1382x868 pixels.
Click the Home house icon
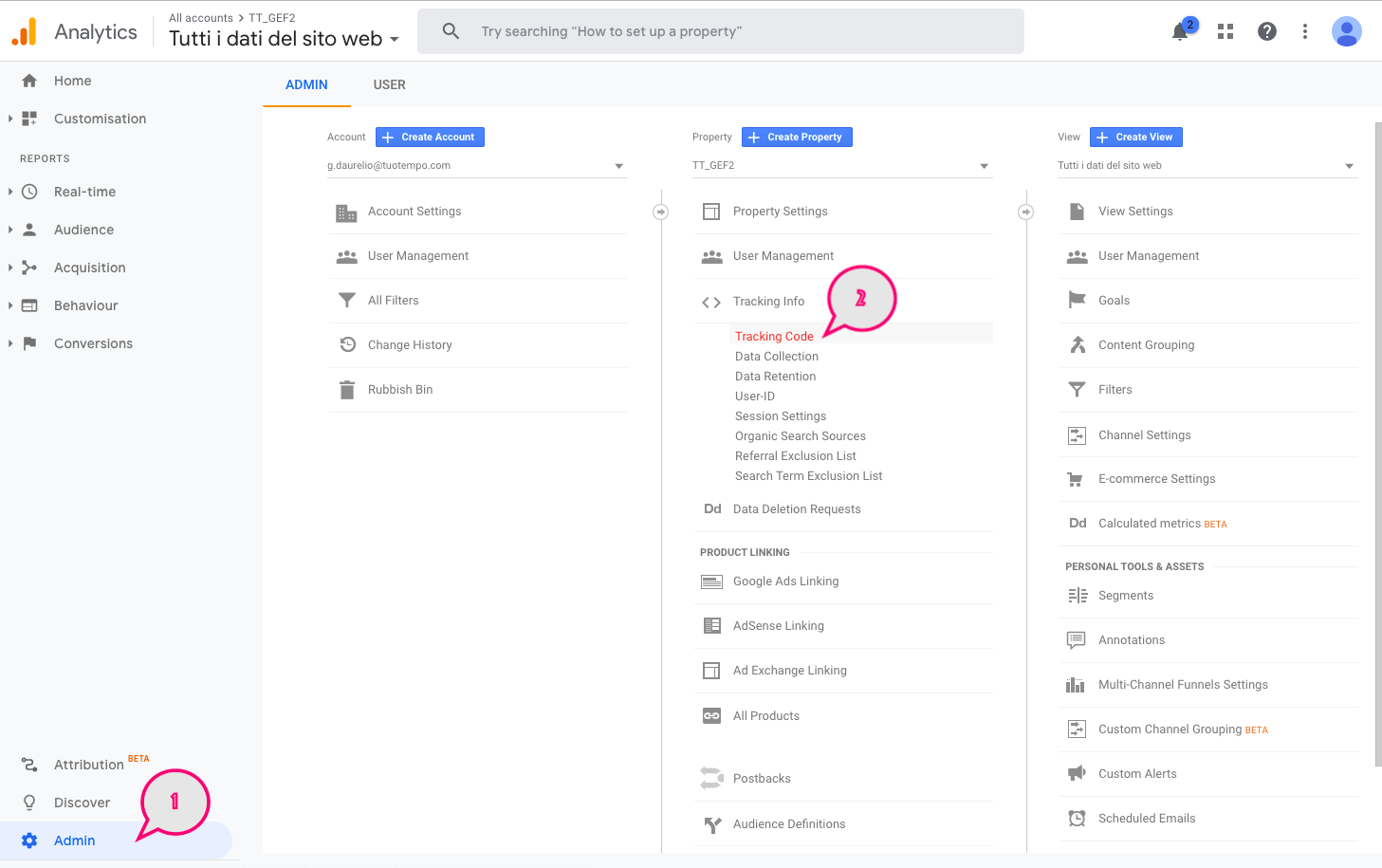click(x=29, y=81)
